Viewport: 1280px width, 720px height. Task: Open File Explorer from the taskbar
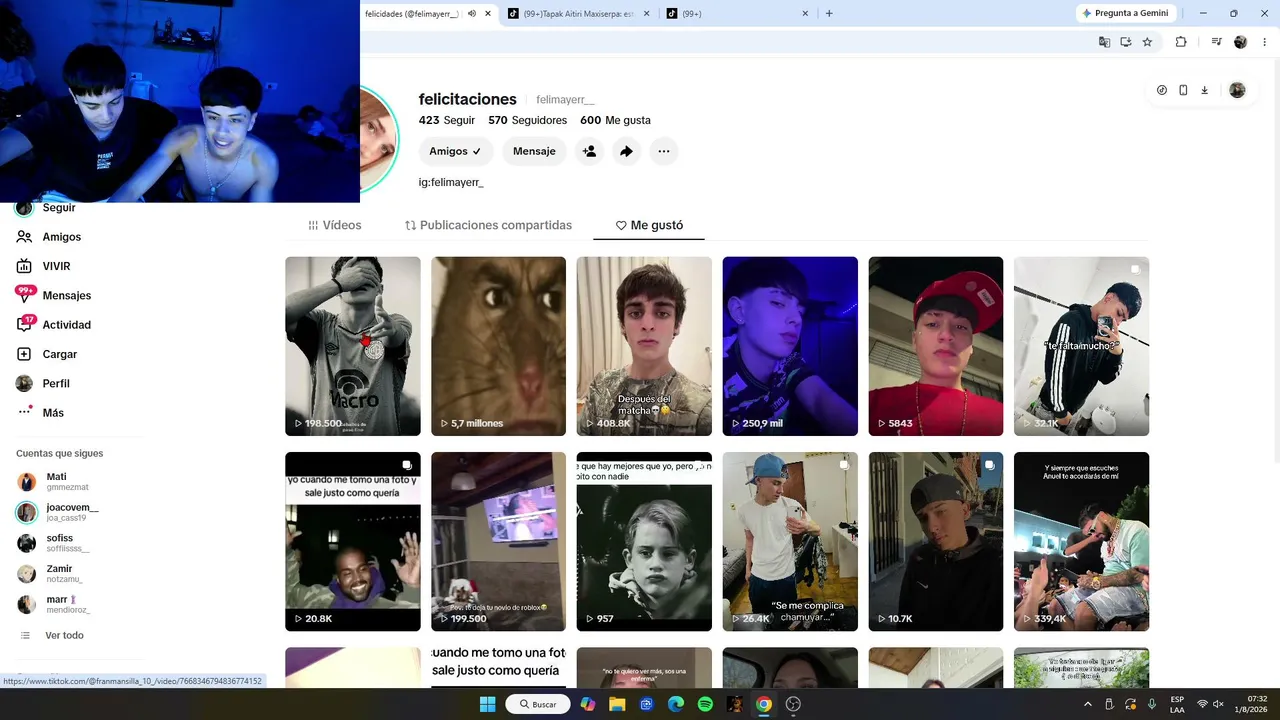pos(617,704)
